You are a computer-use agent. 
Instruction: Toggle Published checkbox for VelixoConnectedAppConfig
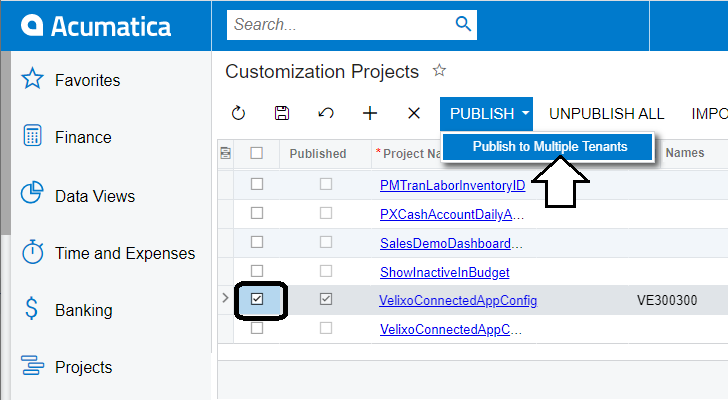326,299
